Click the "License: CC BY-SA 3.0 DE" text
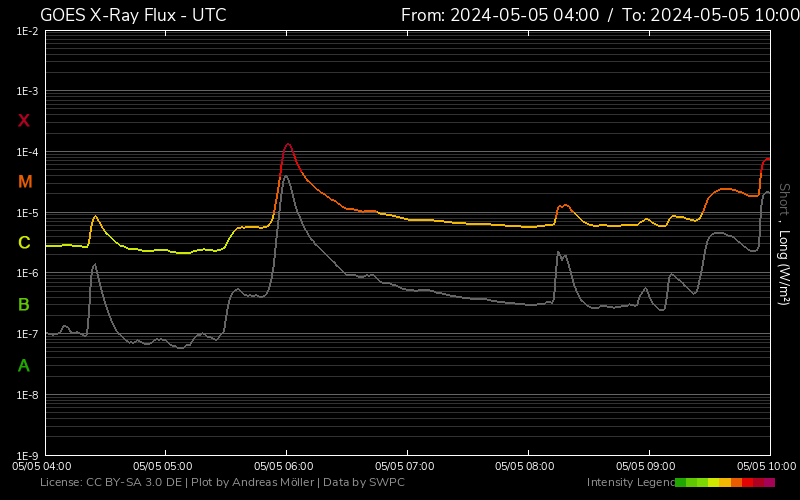The height and width of the screenshot is (500, 800). [111, 482]
